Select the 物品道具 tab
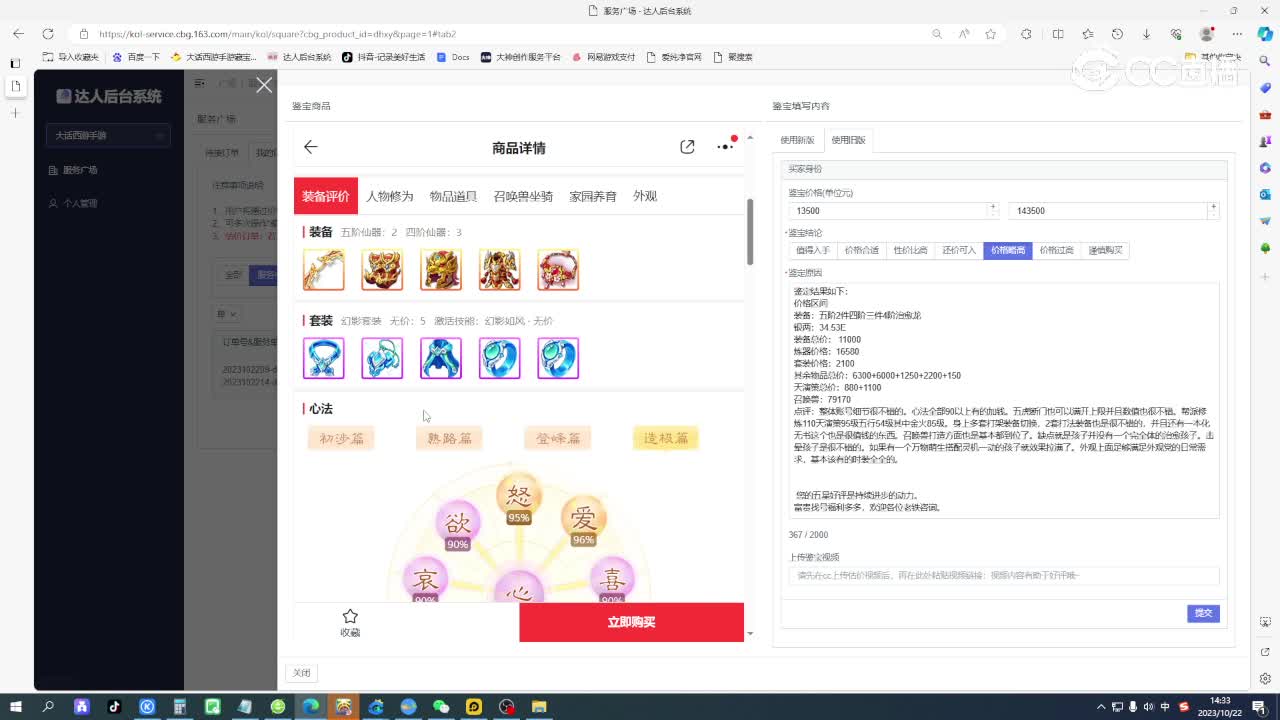Viewport: 1280px width, 720px height. (x=453, y=196)
